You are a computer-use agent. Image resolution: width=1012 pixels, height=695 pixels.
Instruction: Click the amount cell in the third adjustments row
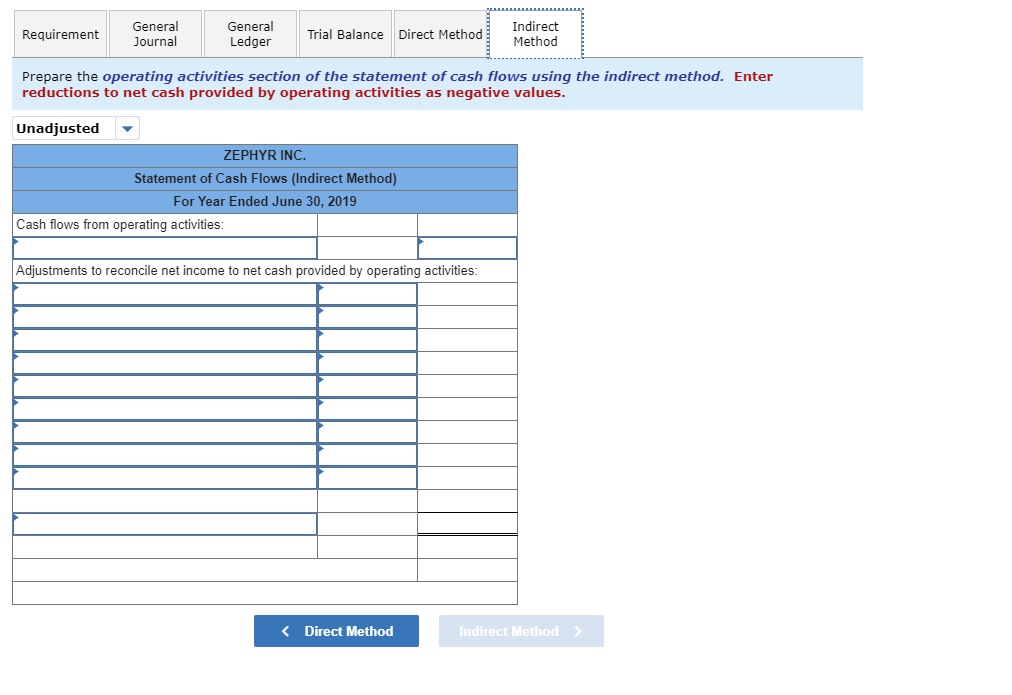(367, 339)
